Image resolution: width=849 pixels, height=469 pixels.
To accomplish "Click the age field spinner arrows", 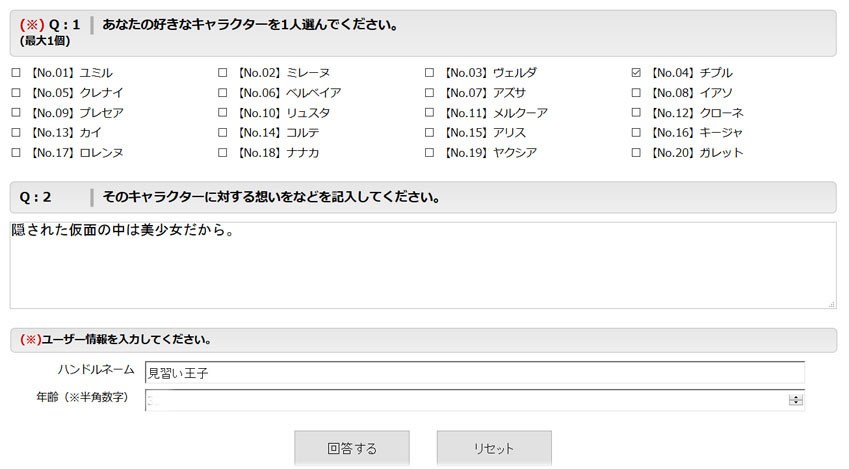I will coord(795,400).
